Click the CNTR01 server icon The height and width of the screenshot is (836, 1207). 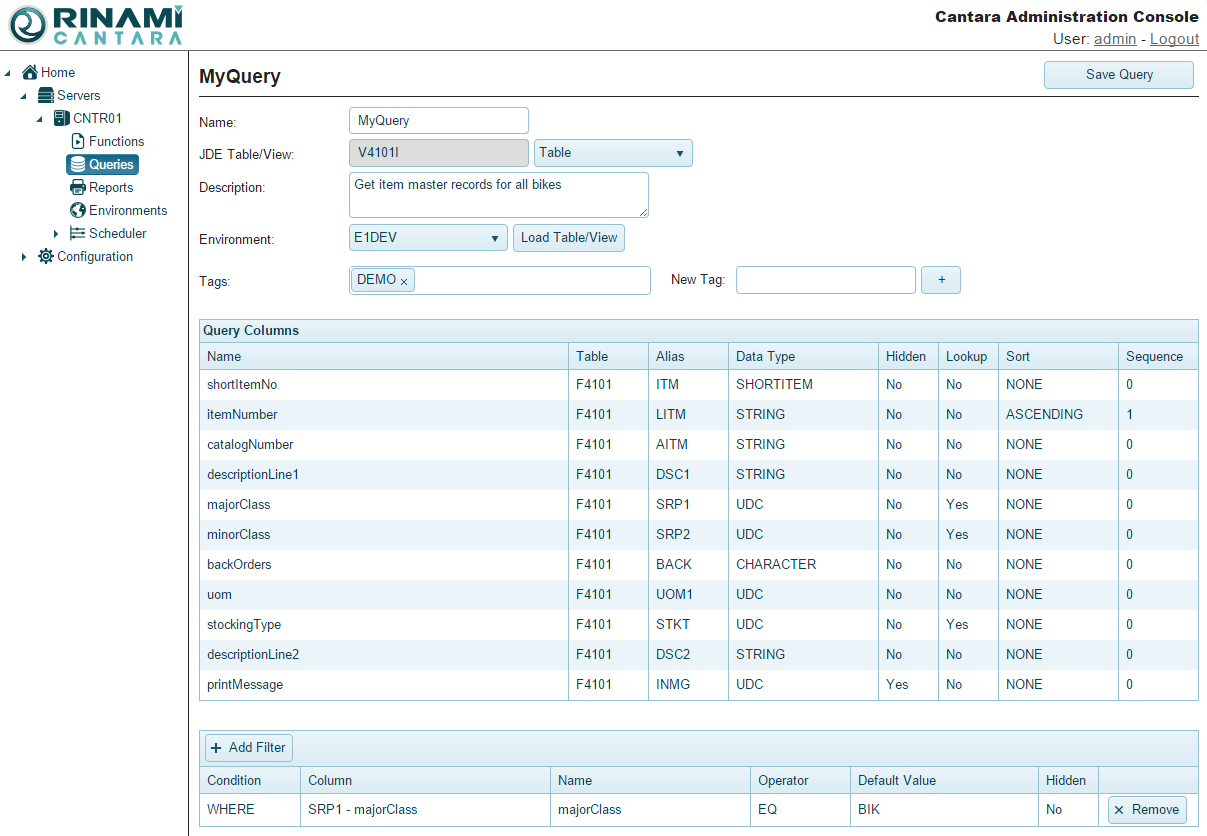[62, 118]
